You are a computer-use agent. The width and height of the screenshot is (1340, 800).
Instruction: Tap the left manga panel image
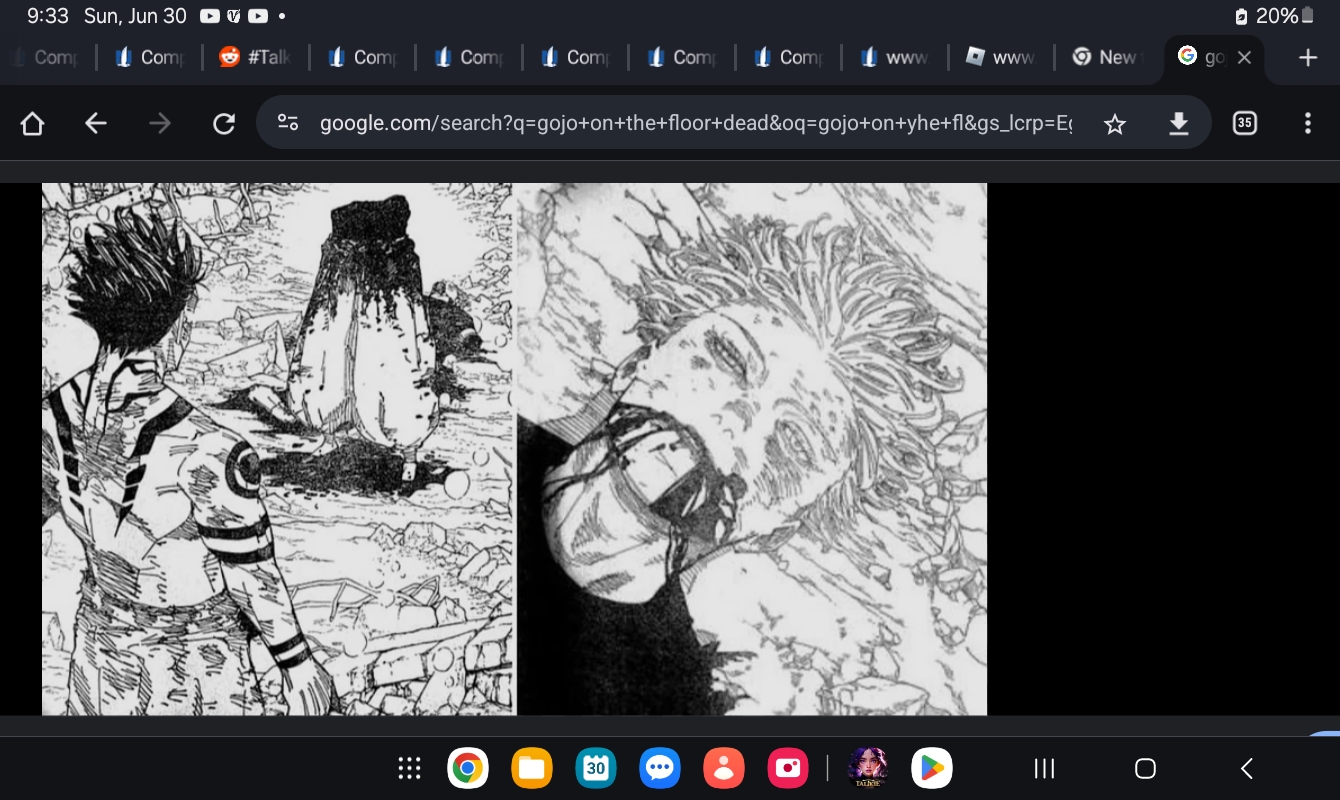tap(277, 448)
